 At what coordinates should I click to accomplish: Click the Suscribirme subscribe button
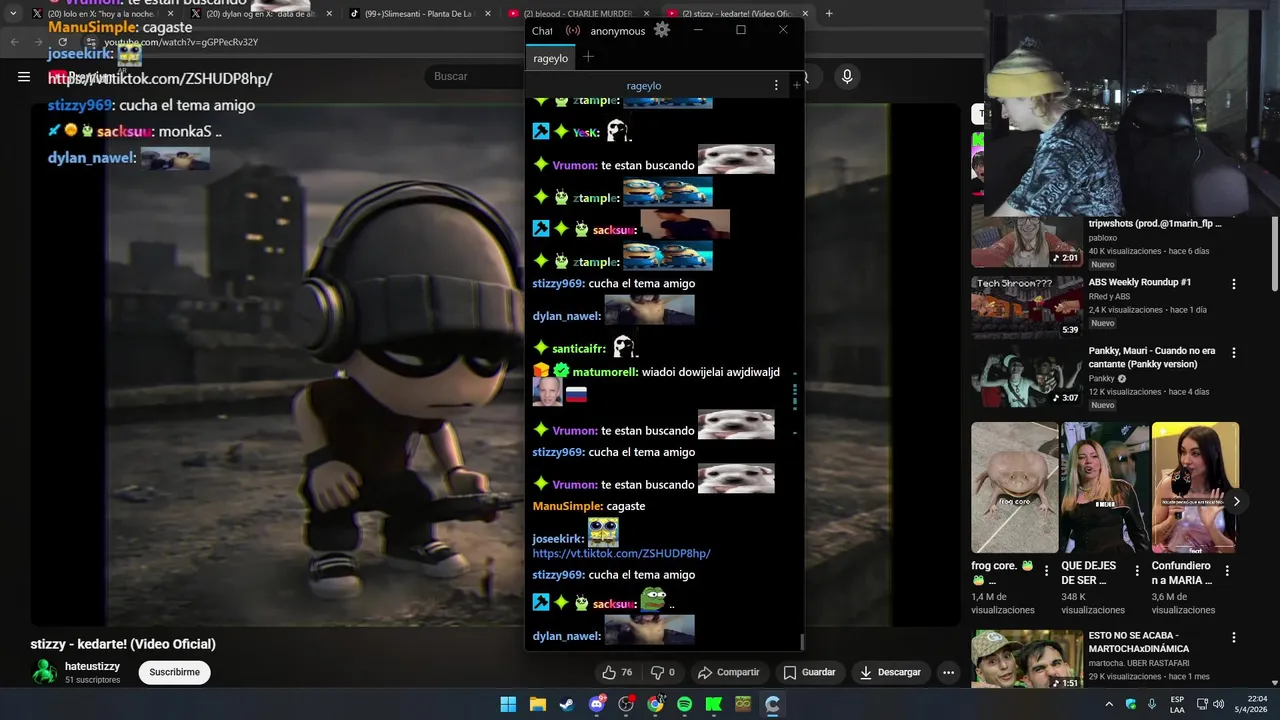(174, 672)
